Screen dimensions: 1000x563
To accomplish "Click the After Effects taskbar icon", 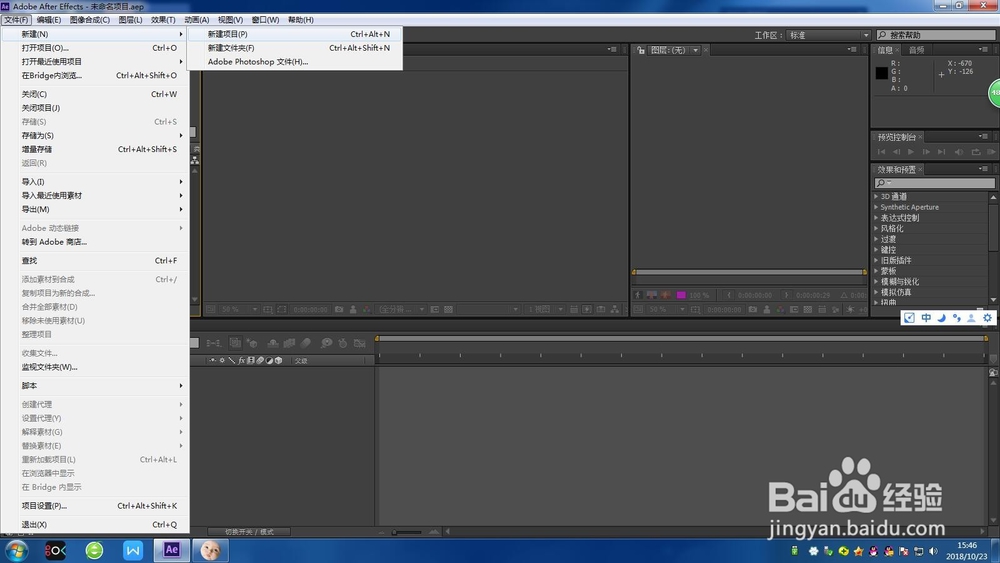I will coord(172,550).
